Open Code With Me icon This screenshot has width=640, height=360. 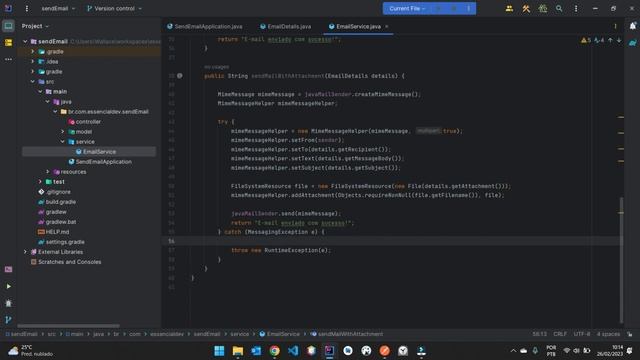pyautogui.click(x=509, y=8)
